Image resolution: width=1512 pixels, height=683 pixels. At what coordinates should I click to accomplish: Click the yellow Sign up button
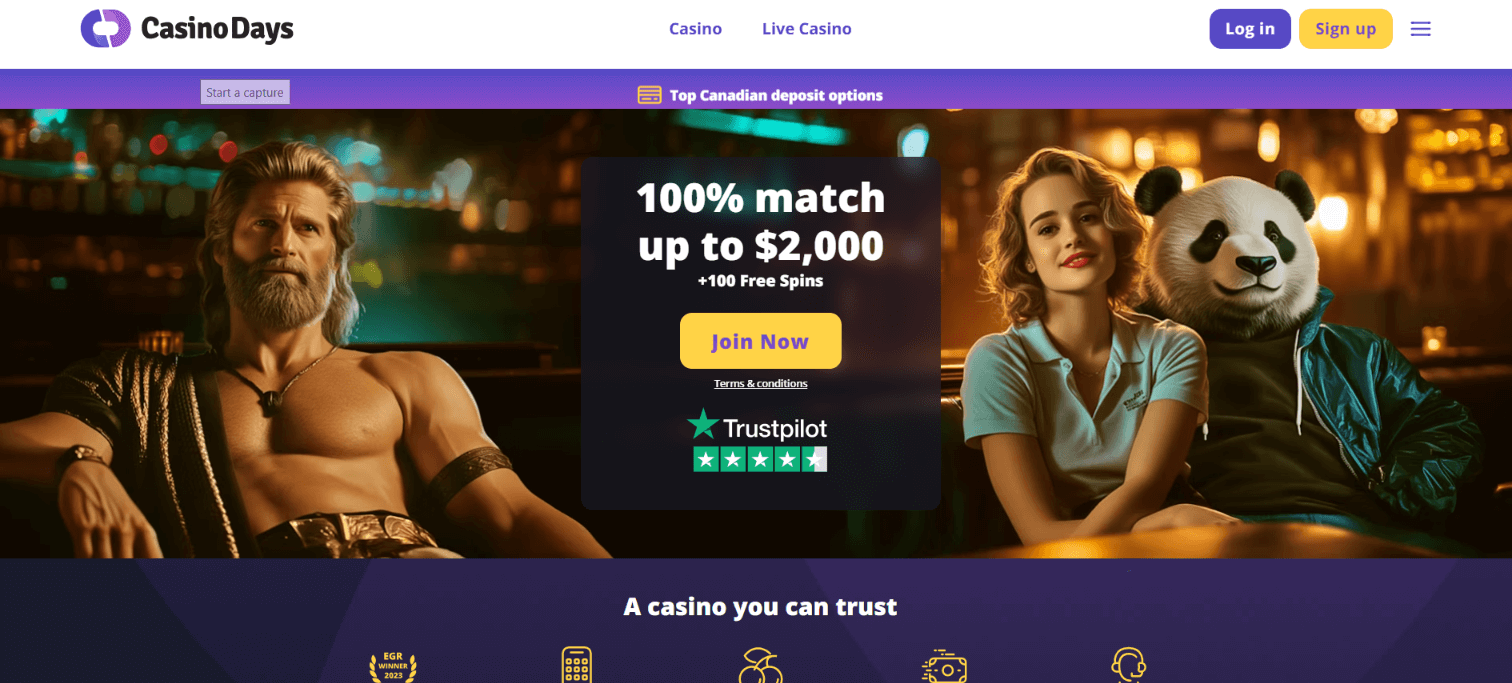pos(1345,29)
